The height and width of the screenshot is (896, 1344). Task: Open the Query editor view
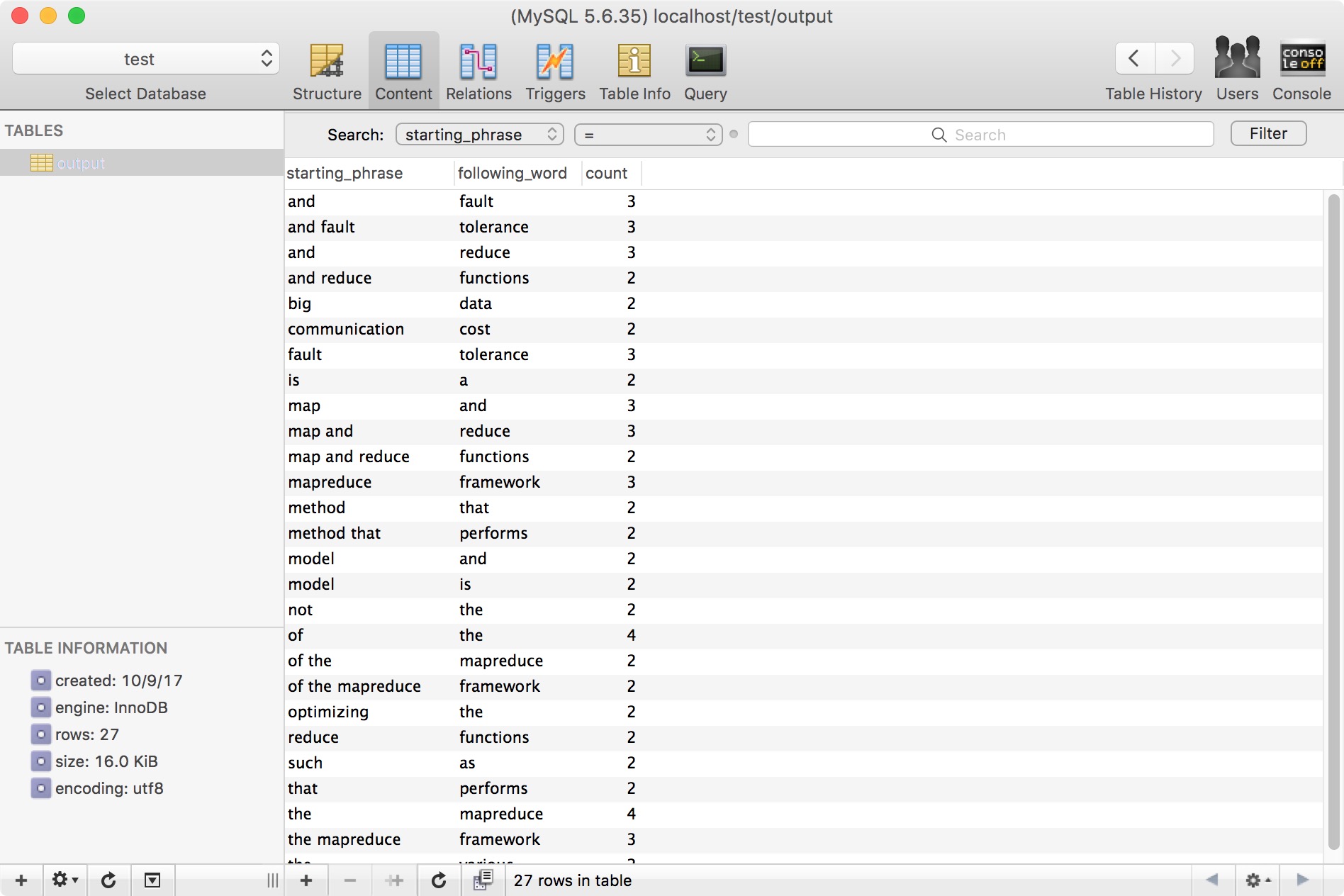(x=705, y=72)
